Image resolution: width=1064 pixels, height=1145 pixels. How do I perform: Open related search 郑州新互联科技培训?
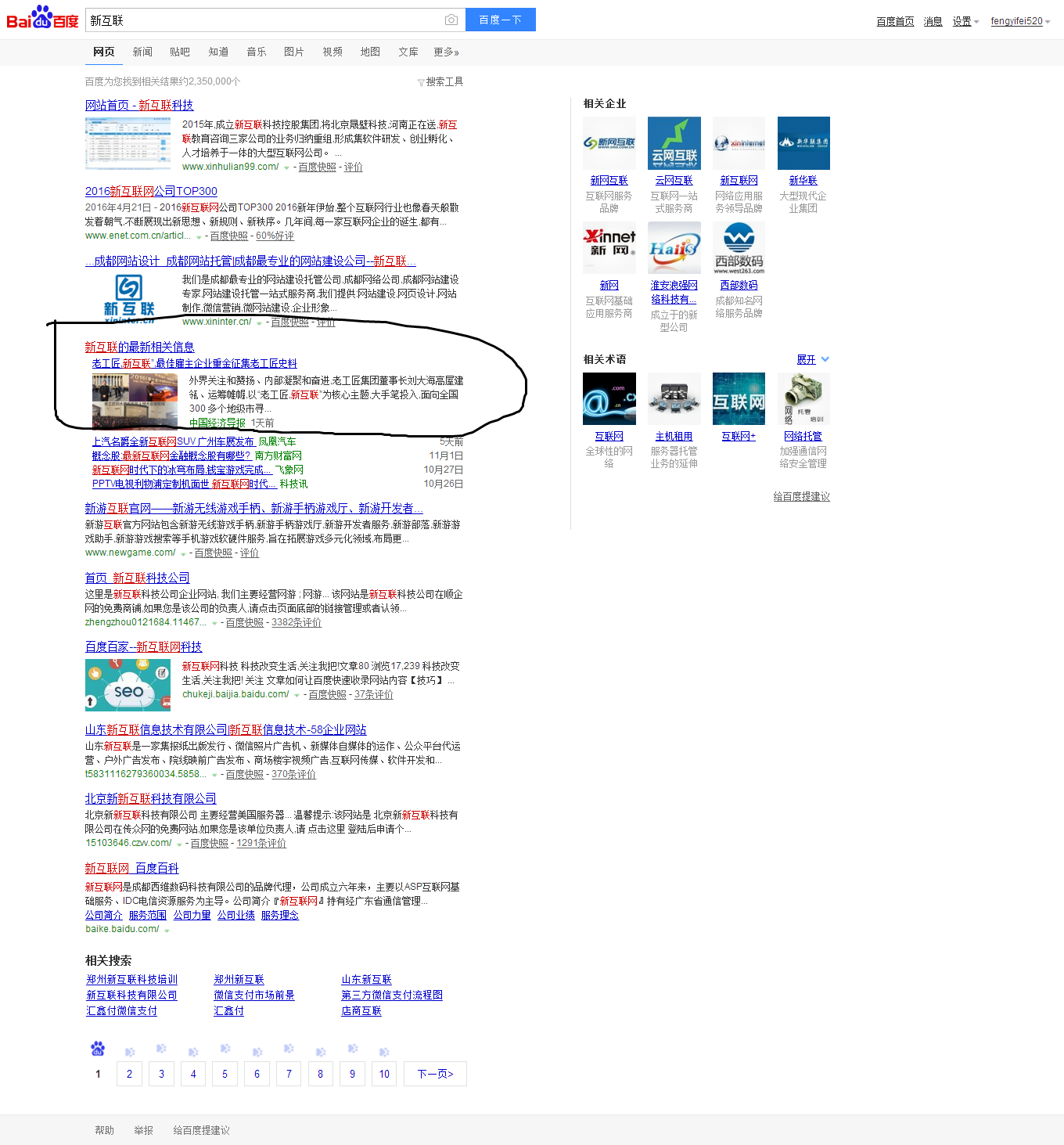point(131,979)
